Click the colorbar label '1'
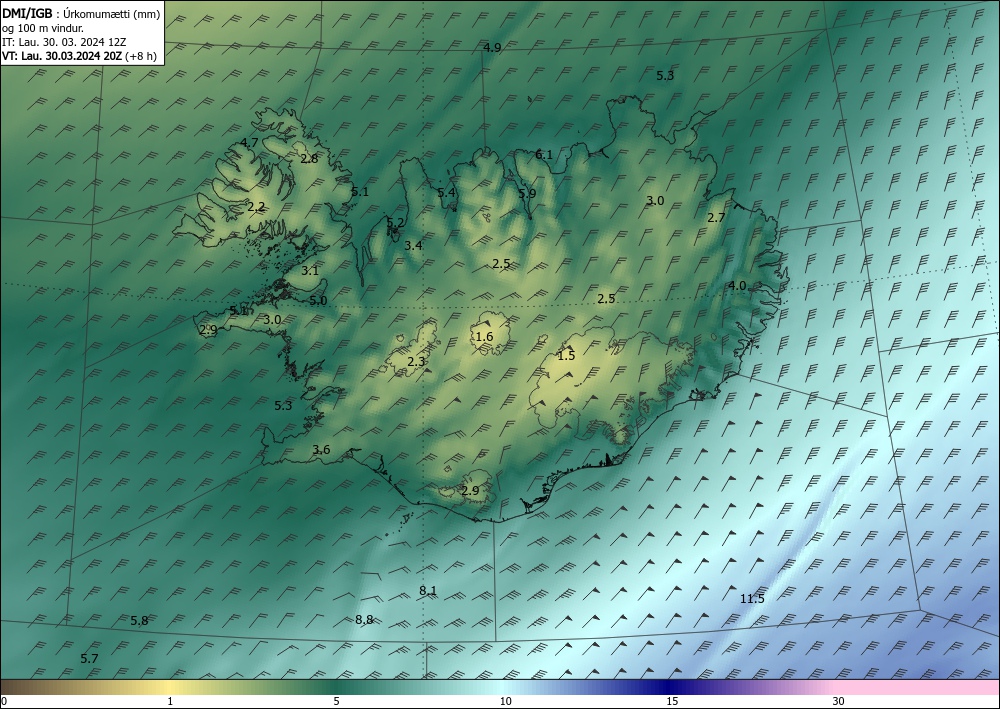The width and height of the screenshot is (1000, 709). 170,701
